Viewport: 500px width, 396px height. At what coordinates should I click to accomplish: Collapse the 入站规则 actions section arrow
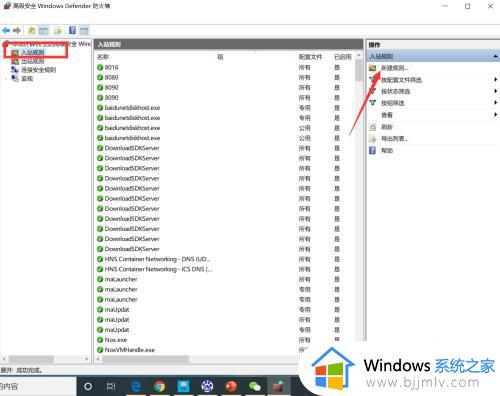[496, 56]
